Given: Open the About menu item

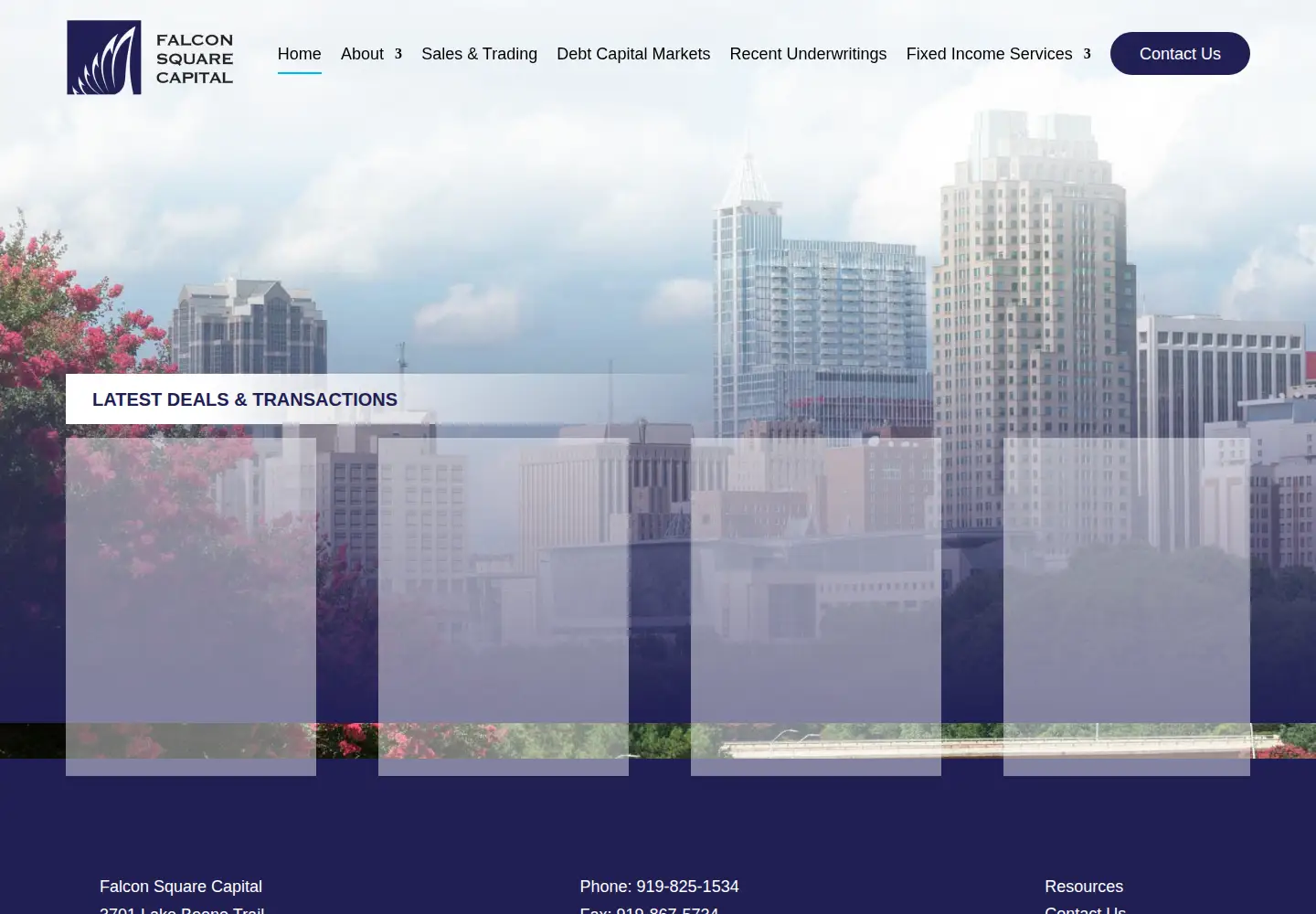Looking at the screenshot, I should pyautogui.click(x=362, y=54).
